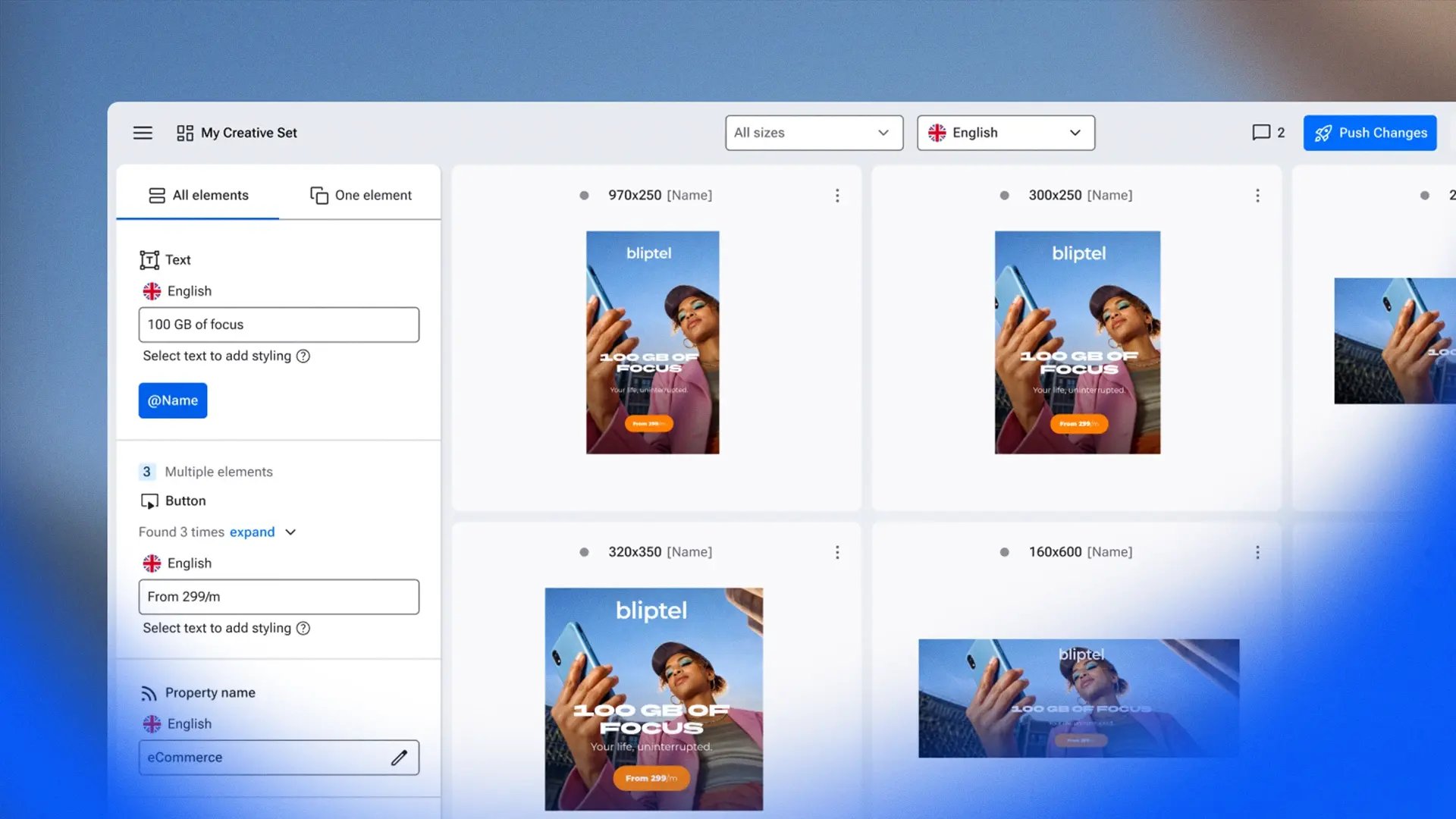Click pencil edit icon in eCommerce field

(x=399, y=758)
